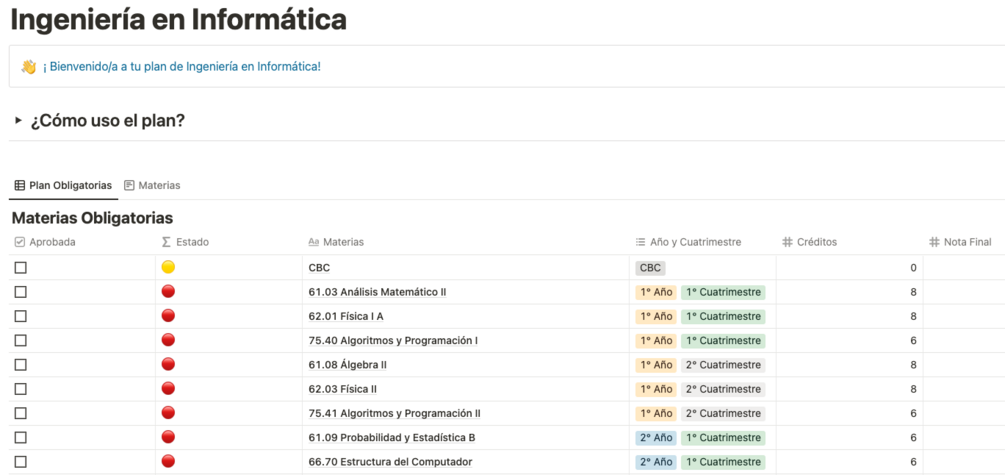
Task: Open the 75.40 Algoritmos y Programación I page
Action: (393, 341)
